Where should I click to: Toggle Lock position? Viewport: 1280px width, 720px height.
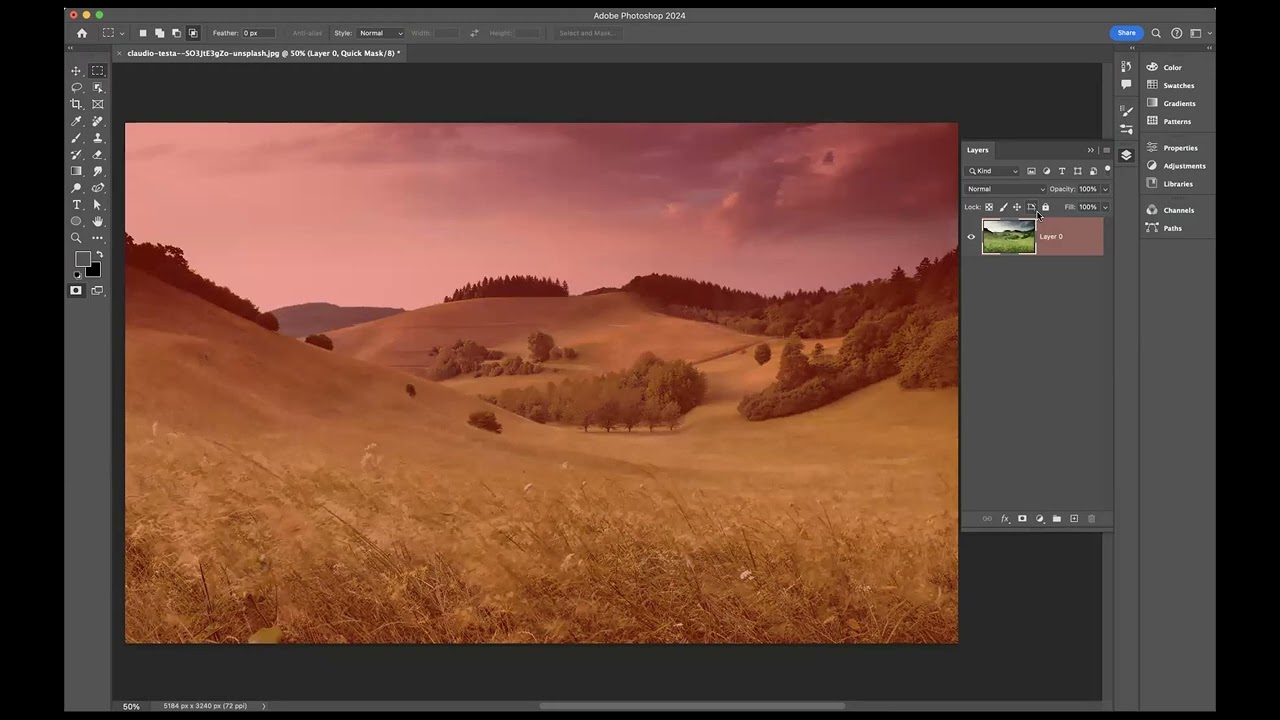point(1017,207)
